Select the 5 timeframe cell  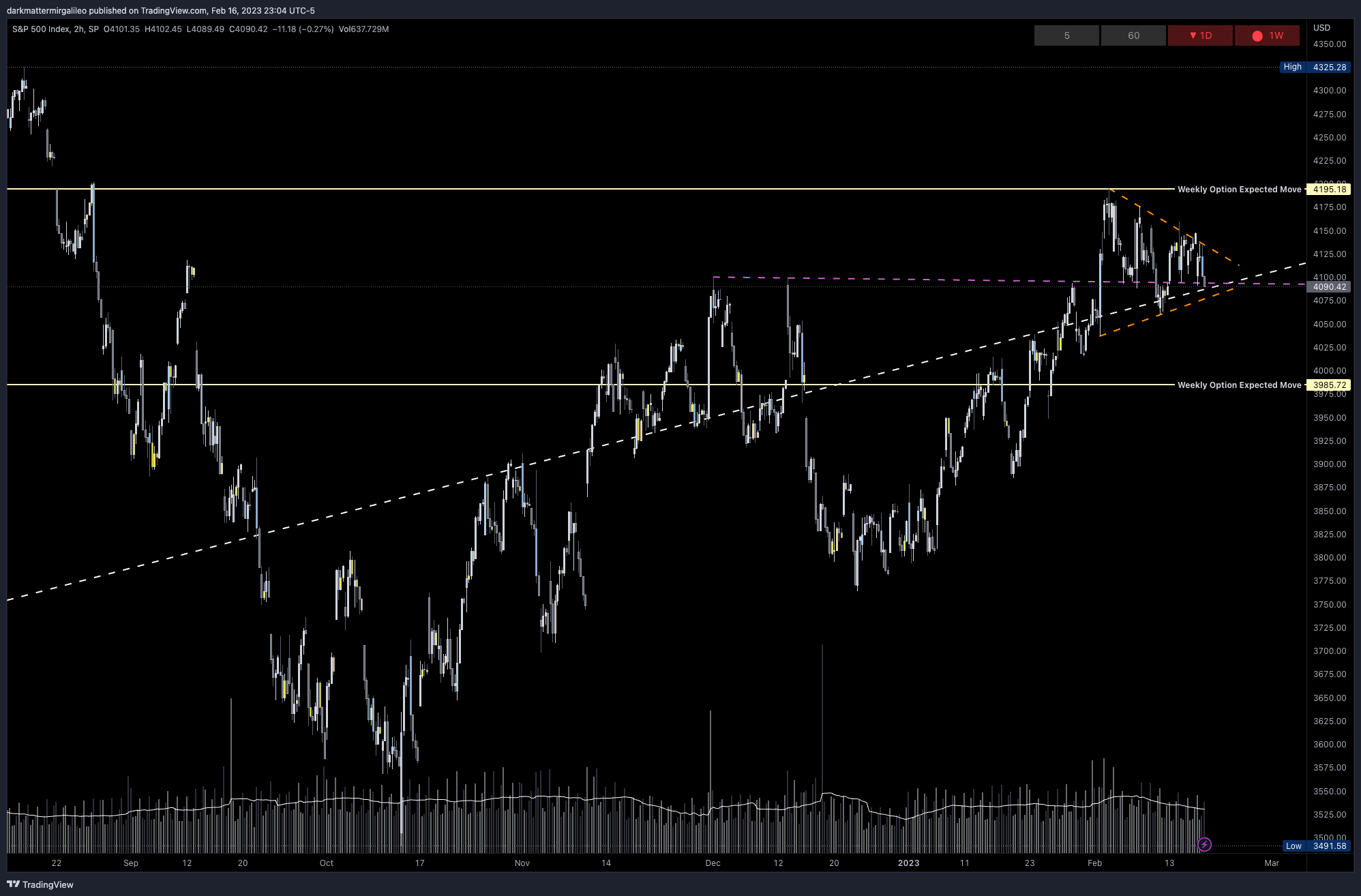click(x=1066, y=35)
